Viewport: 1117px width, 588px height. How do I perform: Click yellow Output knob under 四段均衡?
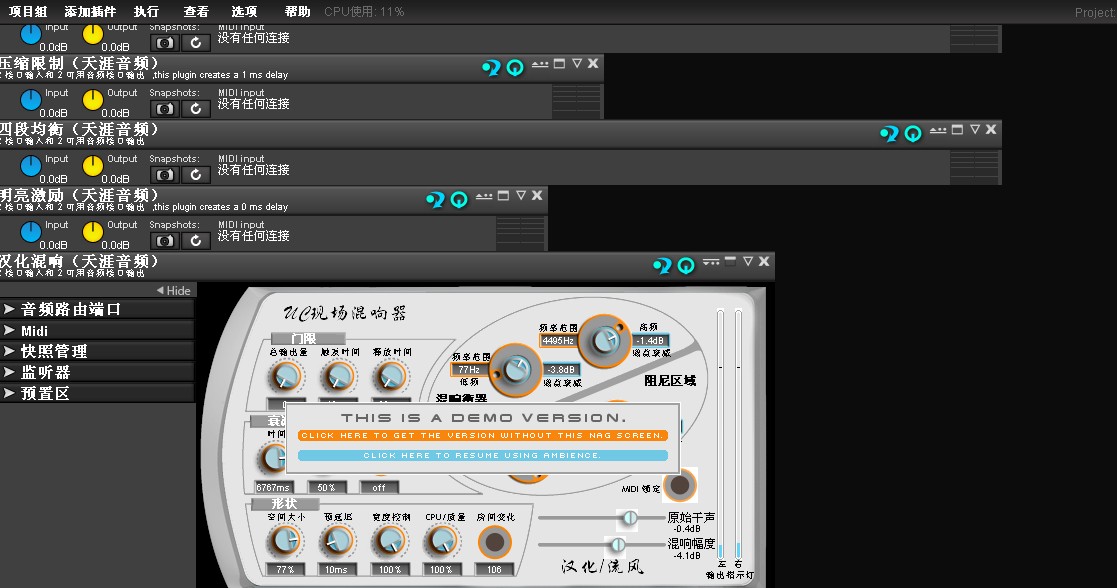point(93,166)
